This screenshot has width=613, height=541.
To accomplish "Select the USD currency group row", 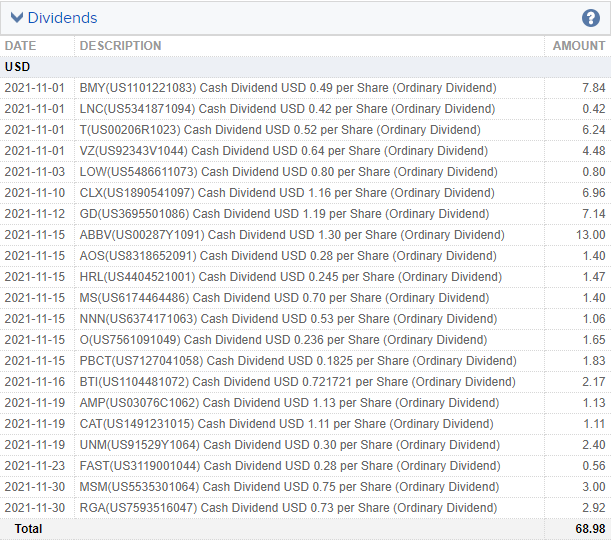I will coord(306,67).
